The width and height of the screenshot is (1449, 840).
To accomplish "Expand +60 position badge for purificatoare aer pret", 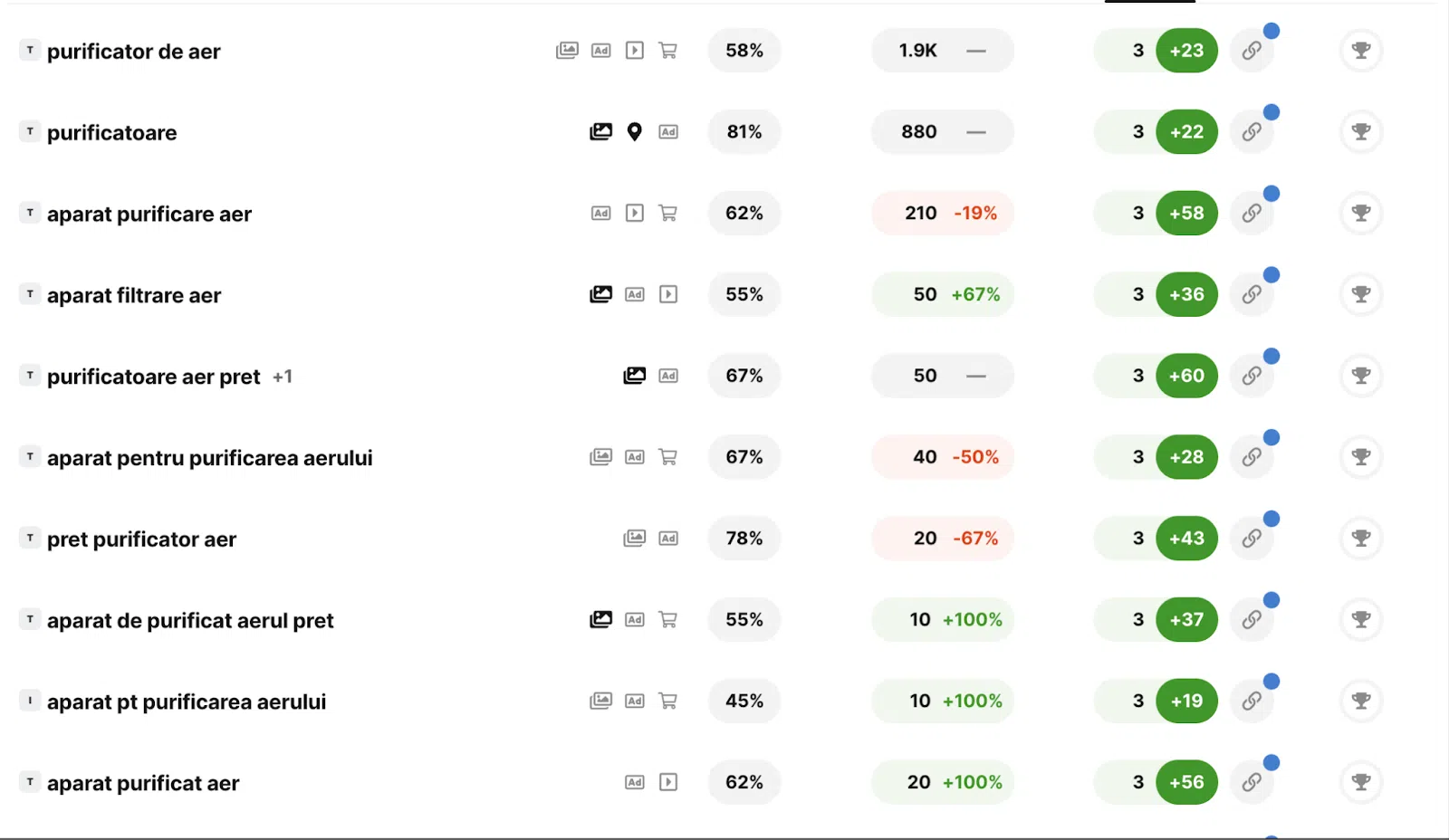I will click(x=1186, y=376).
